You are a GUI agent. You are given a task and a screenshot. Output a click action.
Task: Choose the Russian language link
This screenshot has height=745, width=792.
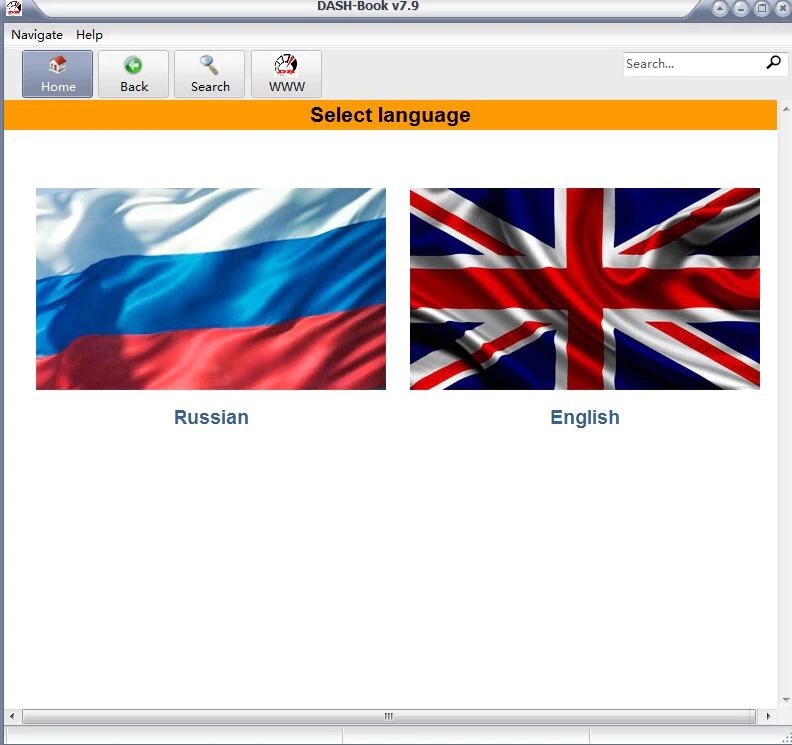[x=211, y=418]
